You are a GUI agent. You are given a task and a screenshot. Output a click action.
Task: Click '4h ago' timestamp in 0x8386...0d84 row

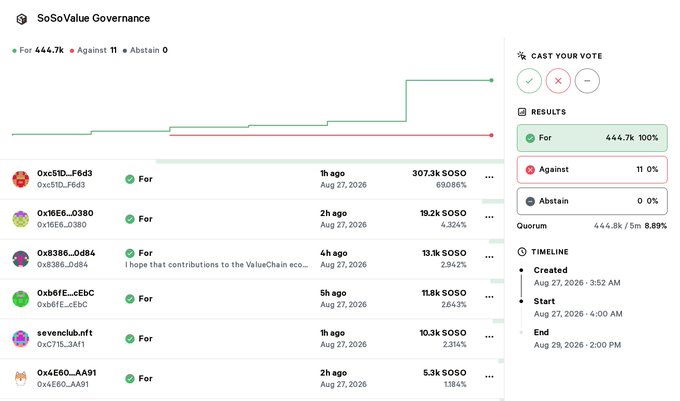coord(333,253)
